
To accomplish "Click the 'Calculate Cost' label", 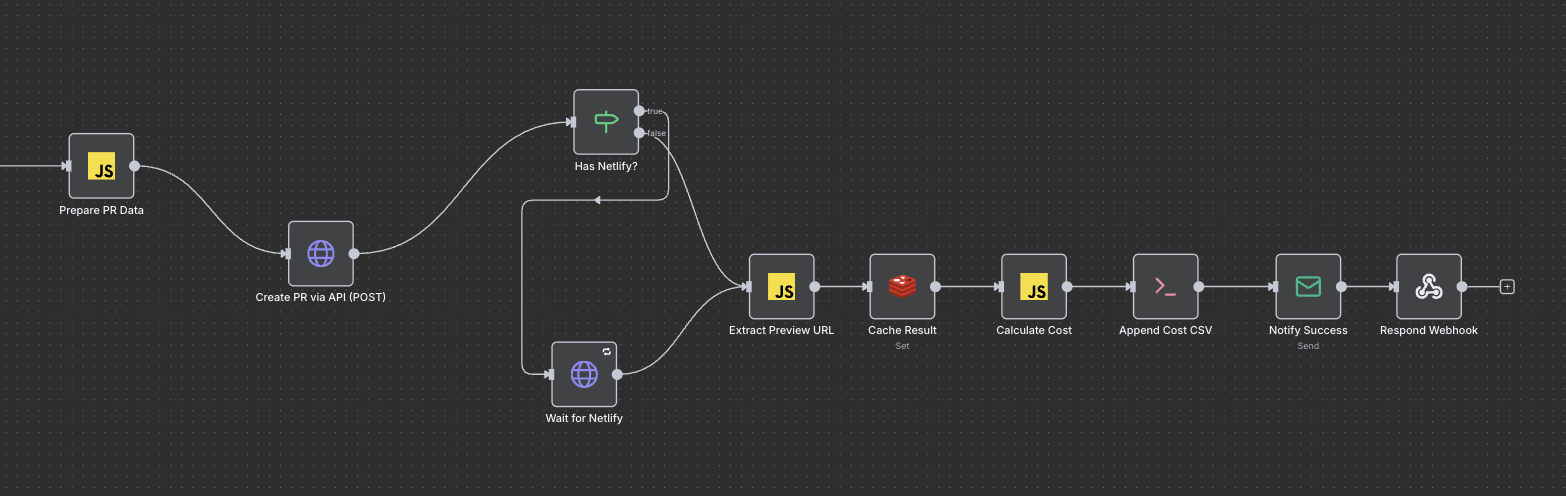I will click(1034, 330).
